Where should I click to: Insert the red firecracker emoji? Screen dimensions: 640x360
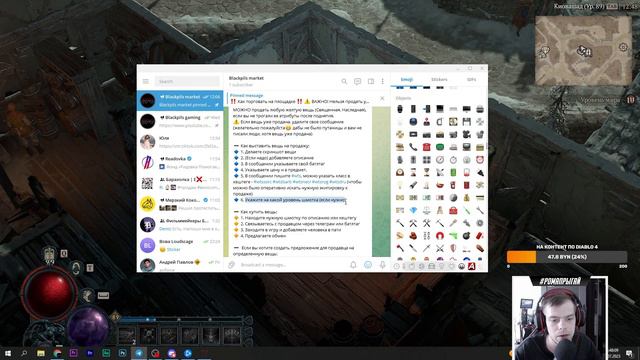click(x=480, y=236)
